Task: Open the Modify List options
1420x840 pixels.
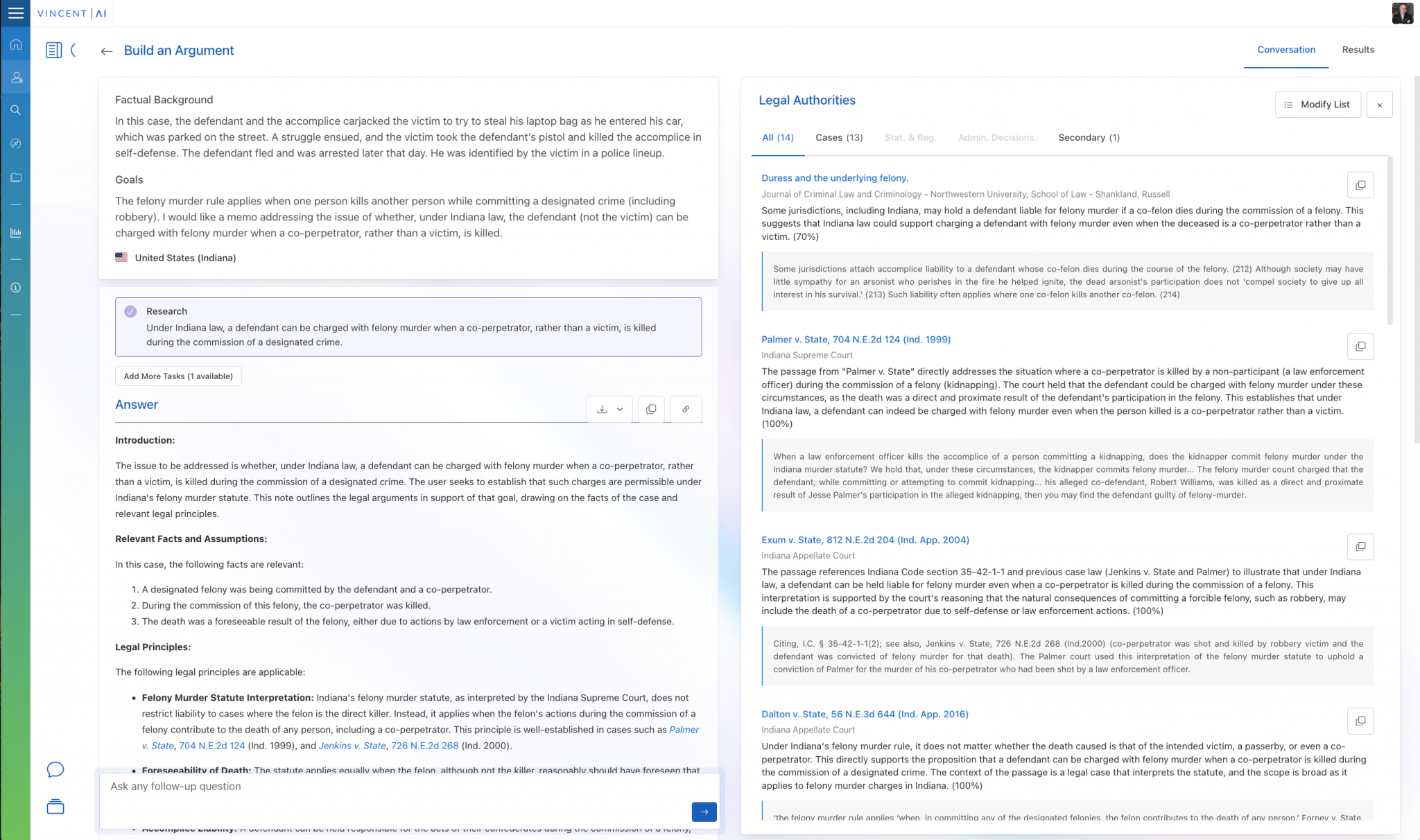Action: click(x=1317, y=105)
